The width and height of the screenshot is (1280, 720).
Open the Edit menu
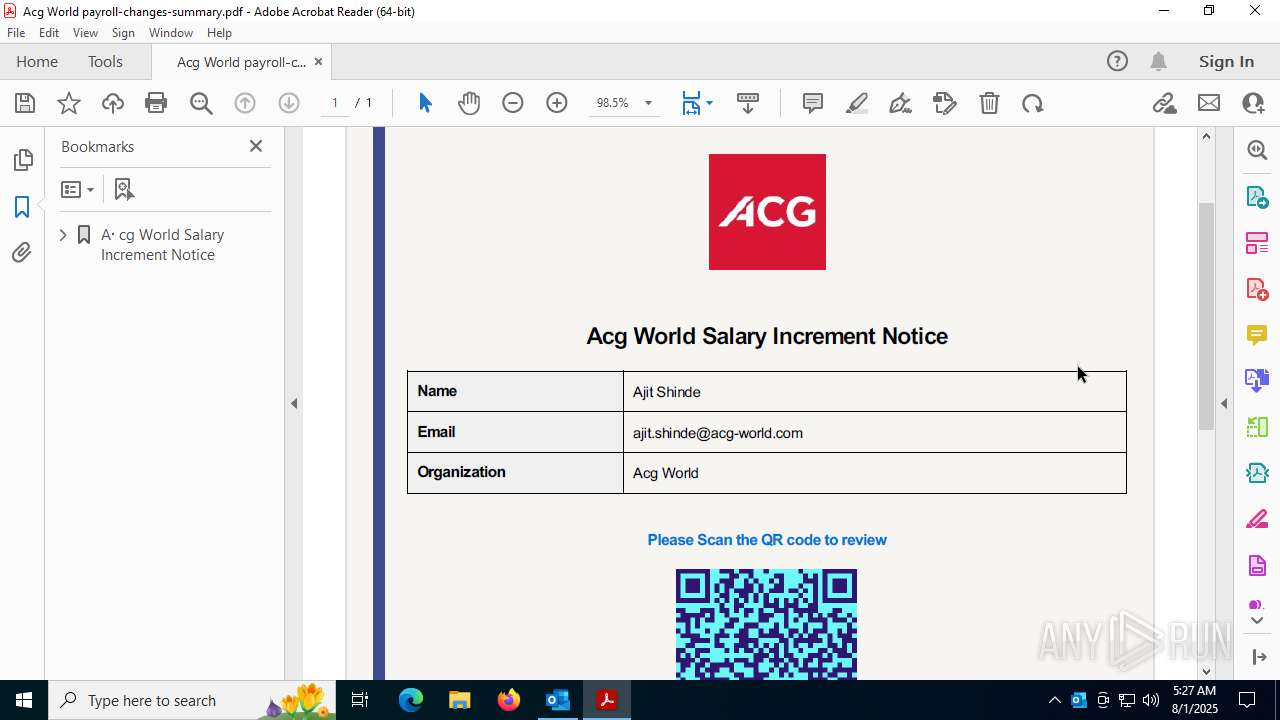point(49,33)
